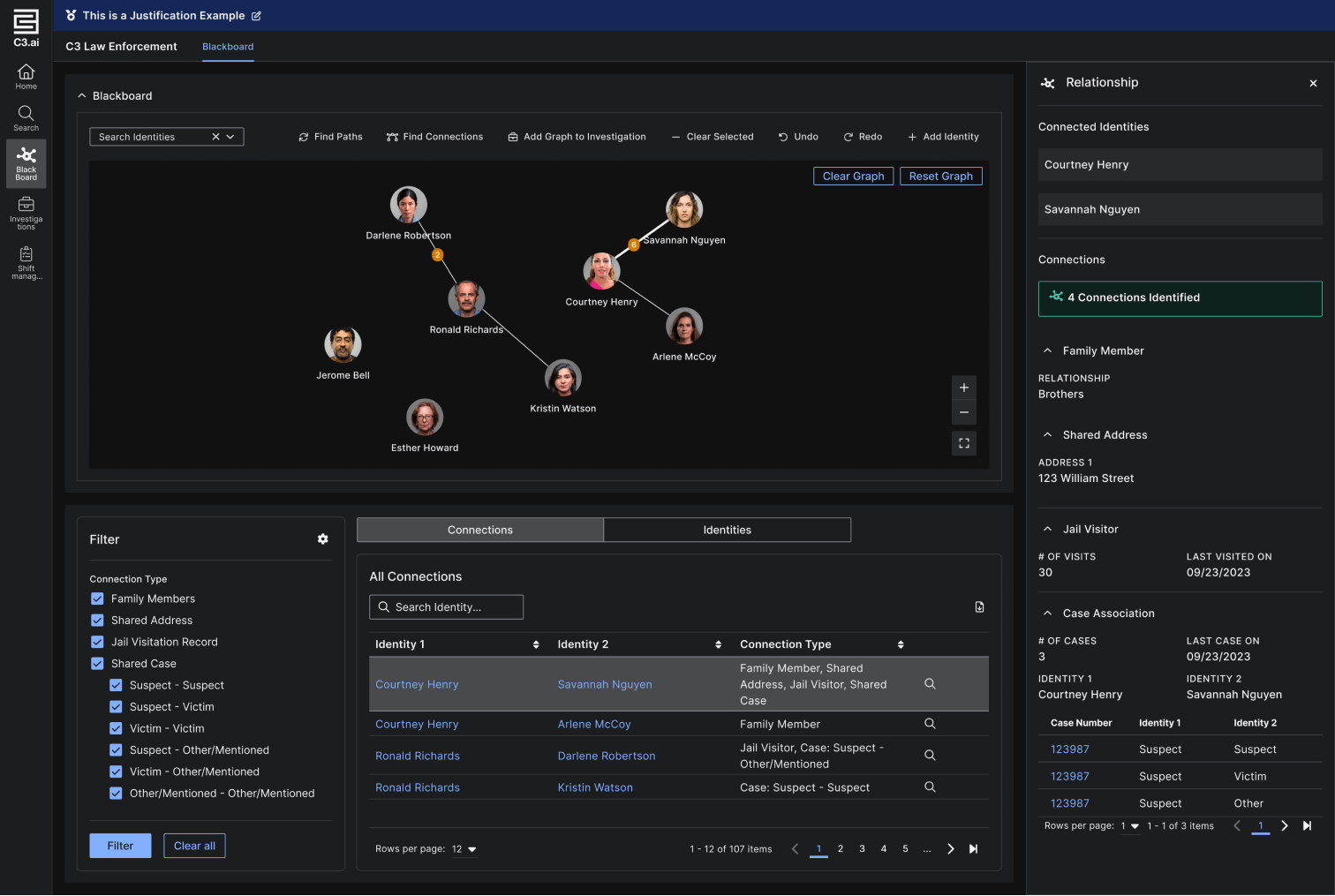Click magnifier icon on Courtney Henry–Arlene McCoy row
Screen dimensions: 1335x896
[930, 724]
